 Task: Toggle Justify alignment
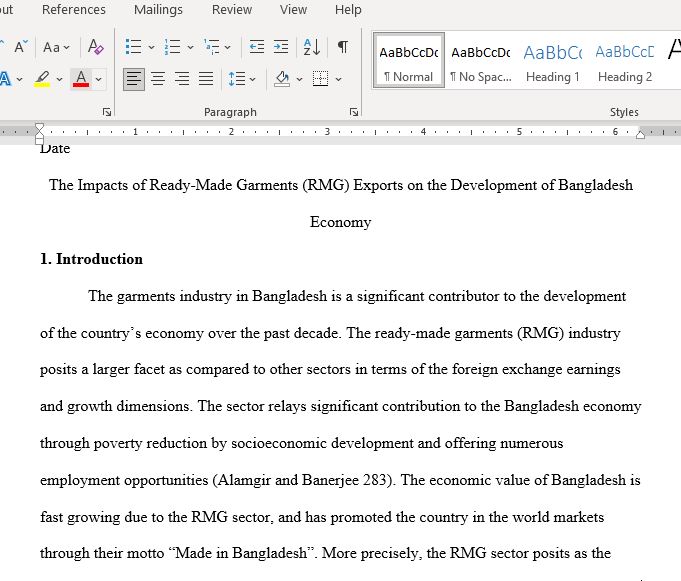tap(206, 79)
